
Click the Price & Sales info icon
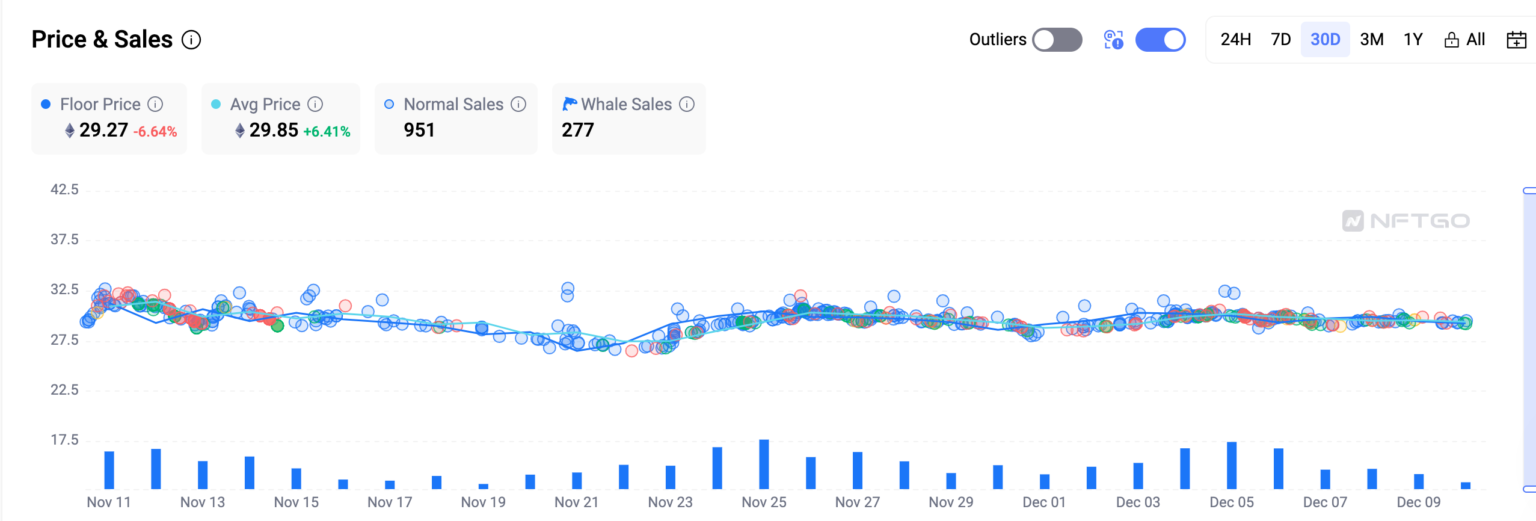tap(192, 40)
